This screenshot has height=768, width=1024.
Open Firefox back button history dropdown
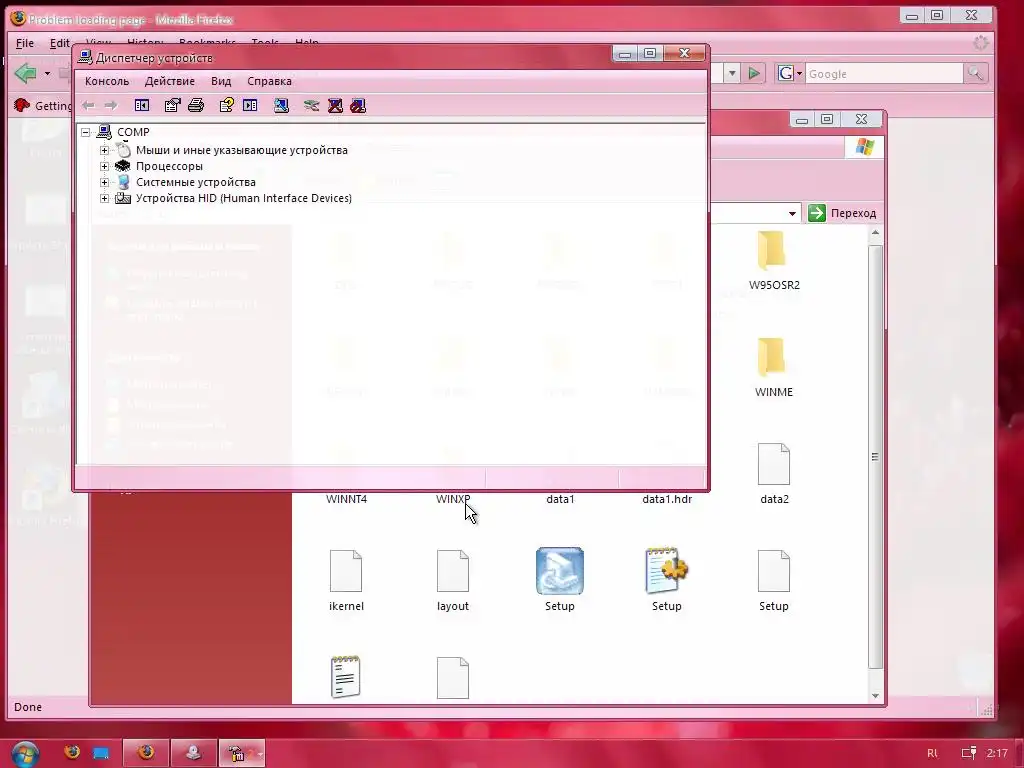[47, 74]
